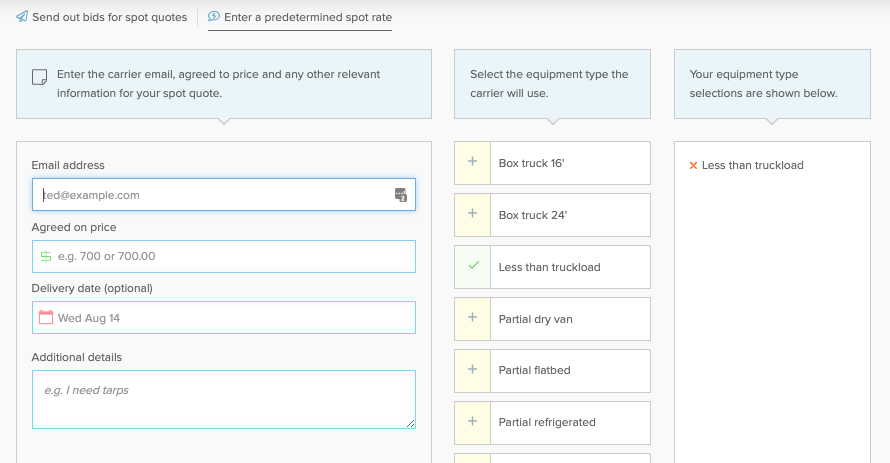Image resolution: width=890 pixels, height=463 pixels.
Task: Select the Box truck 24' label
Action: (x=532, y=216)
